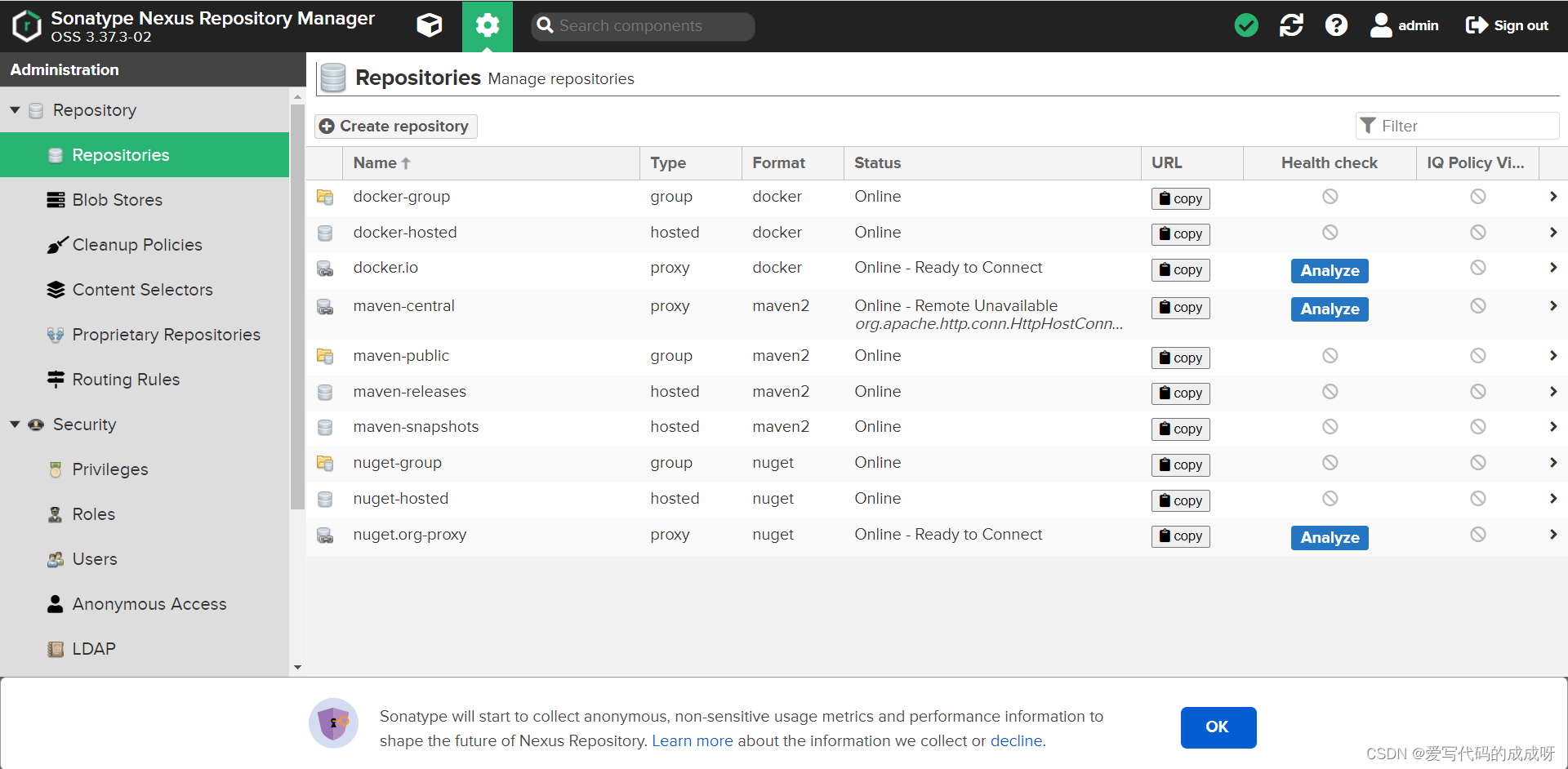Collapse the Security tree section

tap(15, 424)
